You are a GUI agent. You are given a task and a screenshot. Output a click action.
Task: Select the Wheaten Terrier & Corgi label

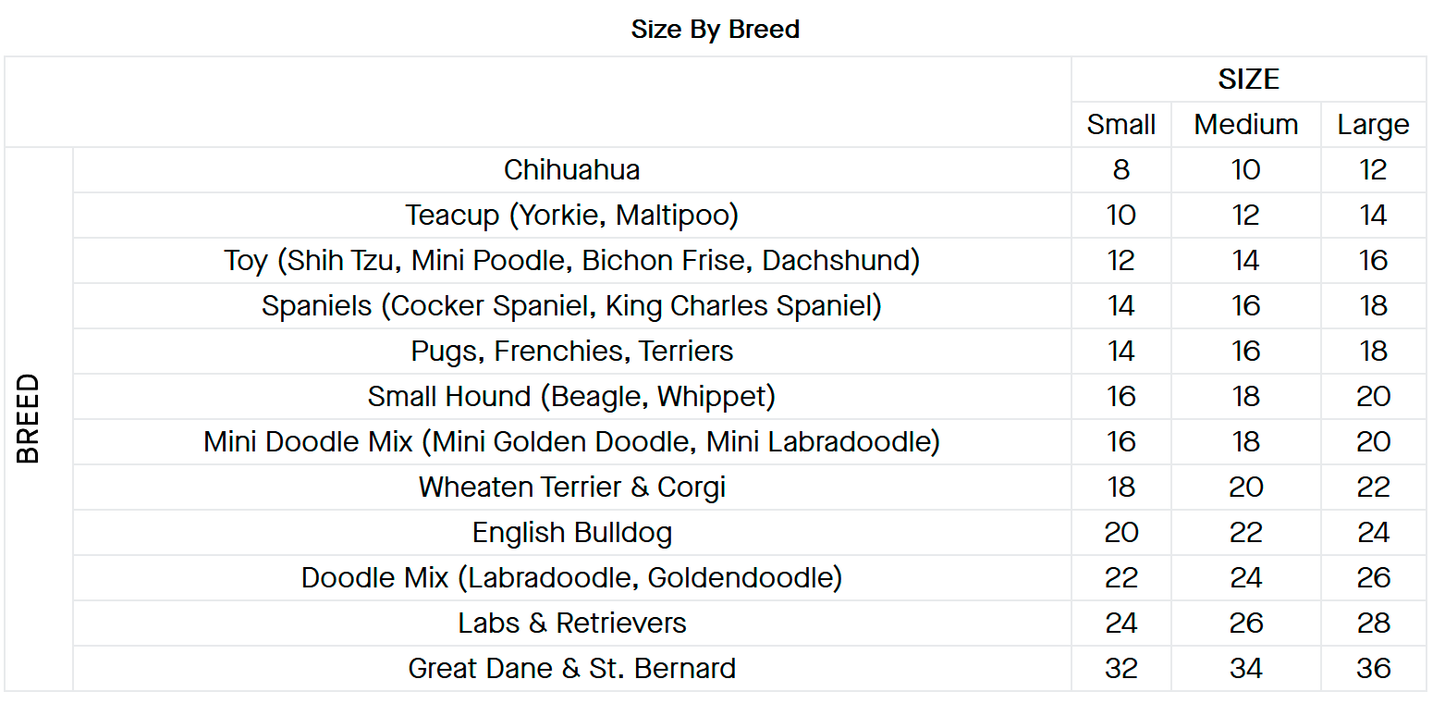click(572, 487)
